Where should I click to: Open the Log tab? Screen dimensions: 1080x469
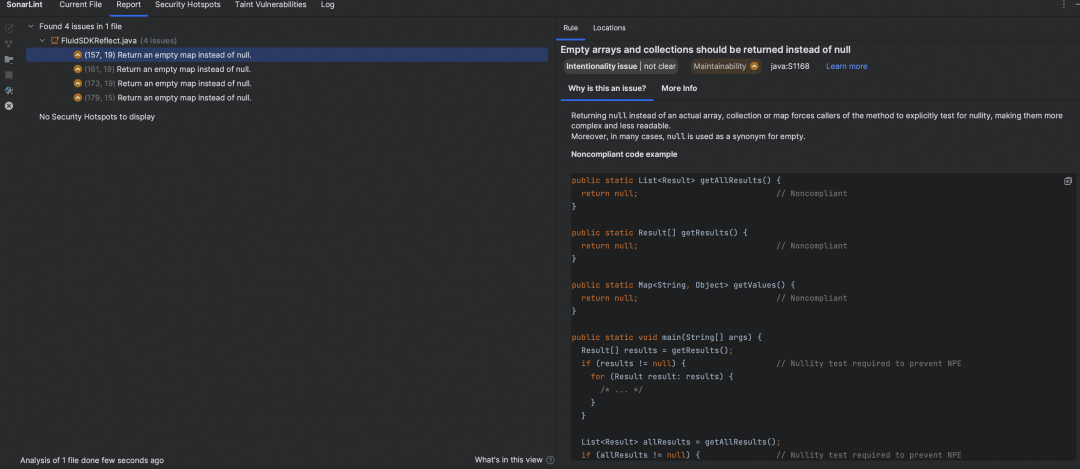coord(328,5)
